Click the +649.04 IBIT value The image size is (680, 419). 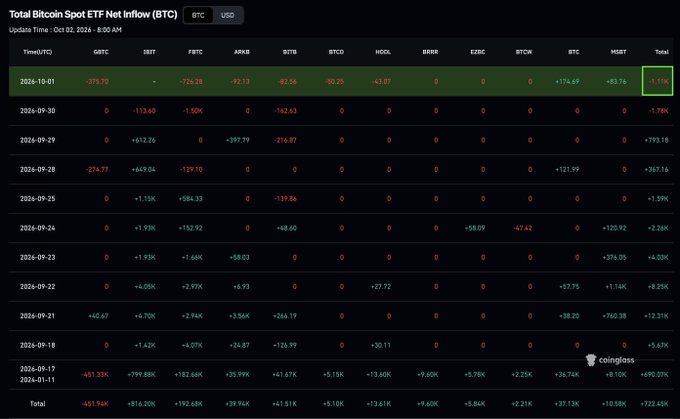click(x=144, y=170)
